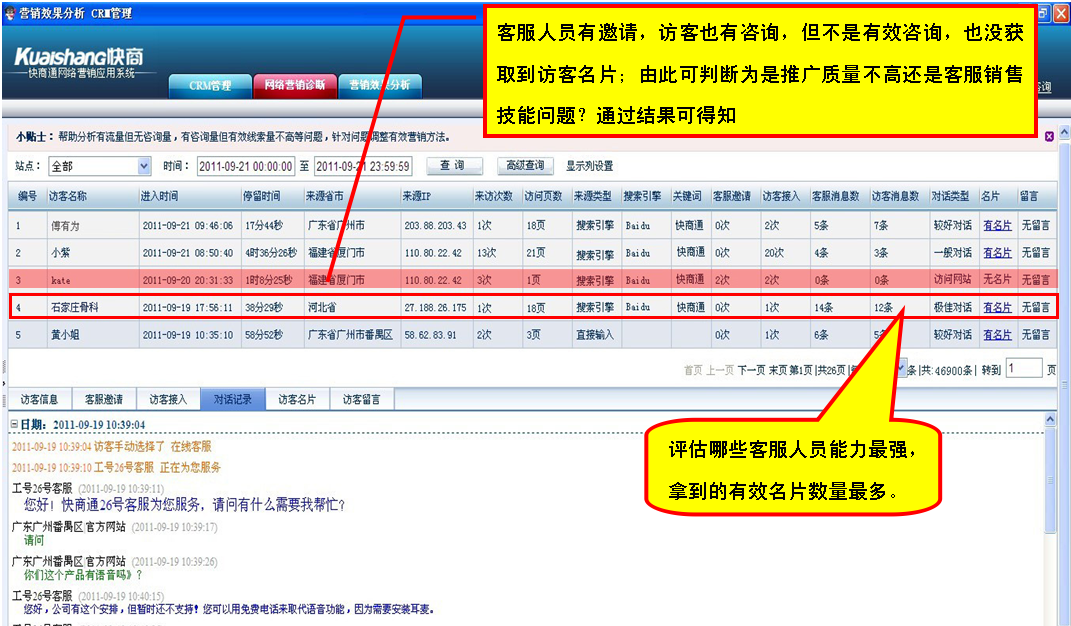
Task: Open the 网络营销诊断 tab
Action: 294,86
